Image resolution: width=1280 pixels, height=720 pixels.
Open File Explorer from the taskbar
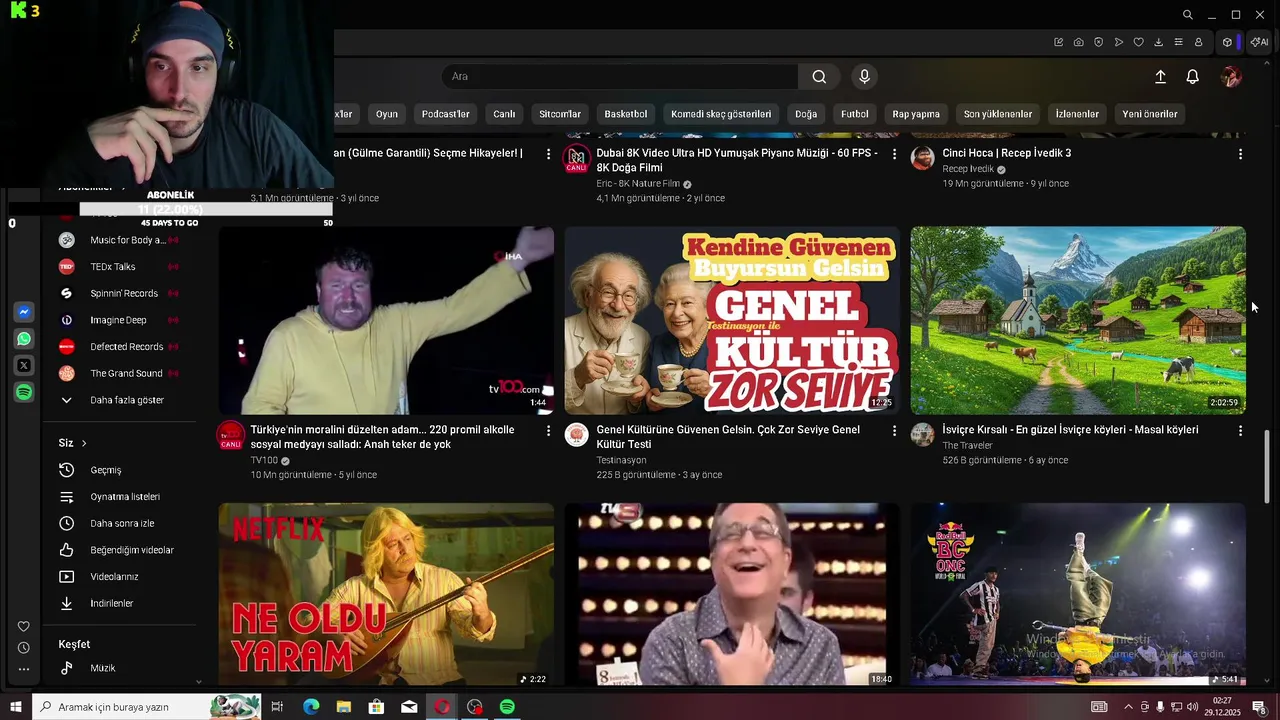(343, 707)
